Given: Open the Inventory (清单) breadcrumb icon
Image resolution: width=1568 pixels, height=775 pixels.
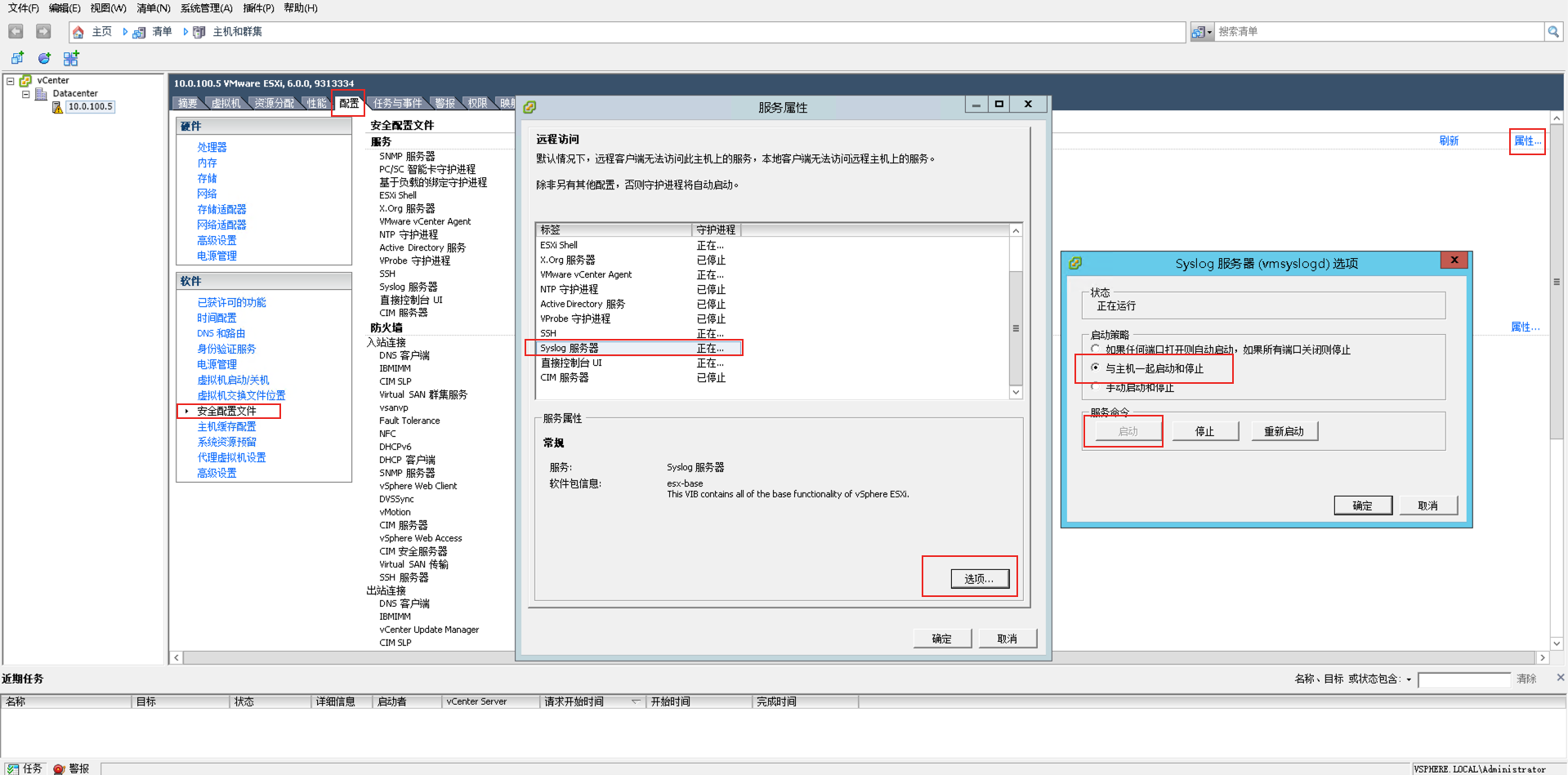Looking at the screenshot, I should pos(139,32).
